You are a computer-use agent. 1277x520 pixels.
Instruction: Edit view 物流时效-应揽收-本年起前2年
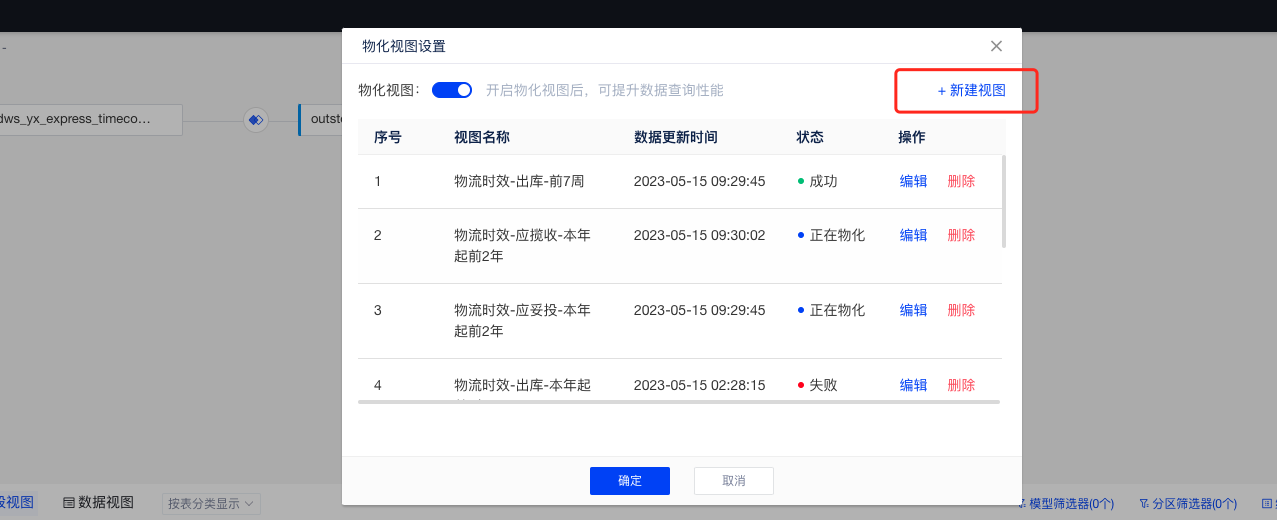pyautogui.click(x=913, y=235)
